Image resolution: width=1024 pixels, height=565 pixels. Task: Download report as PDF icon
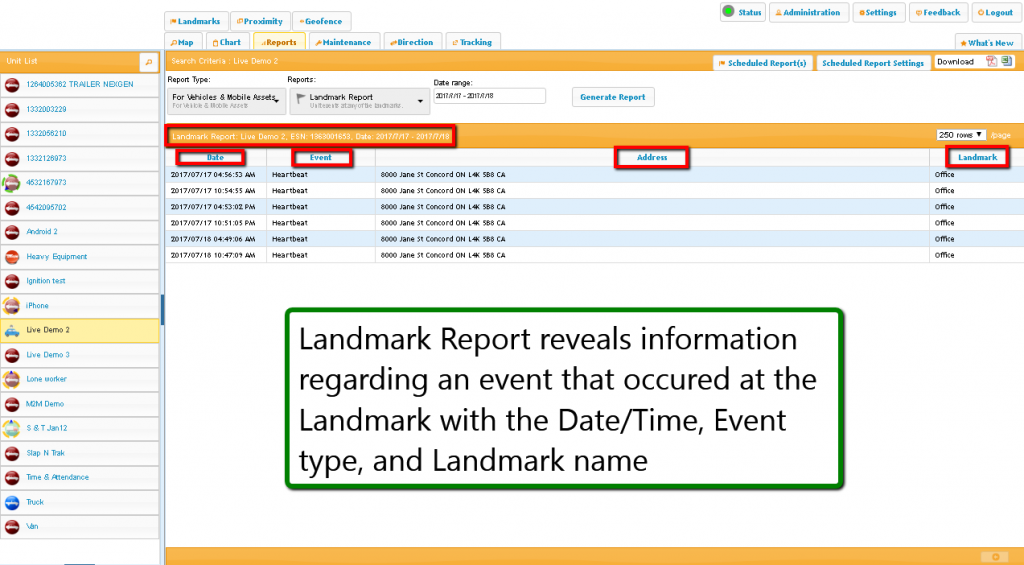(x=991, y=61)
